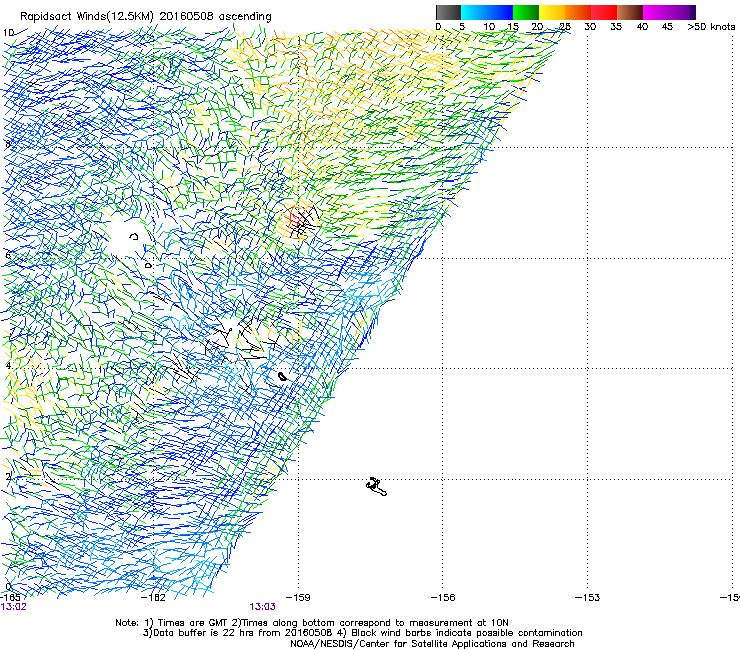Click the title 'Rapidscat Winds(12.5KM) 20160508 ascending'
Image resolution: width=740 pixels, height=650 pixels.
[x=146, y=17]
